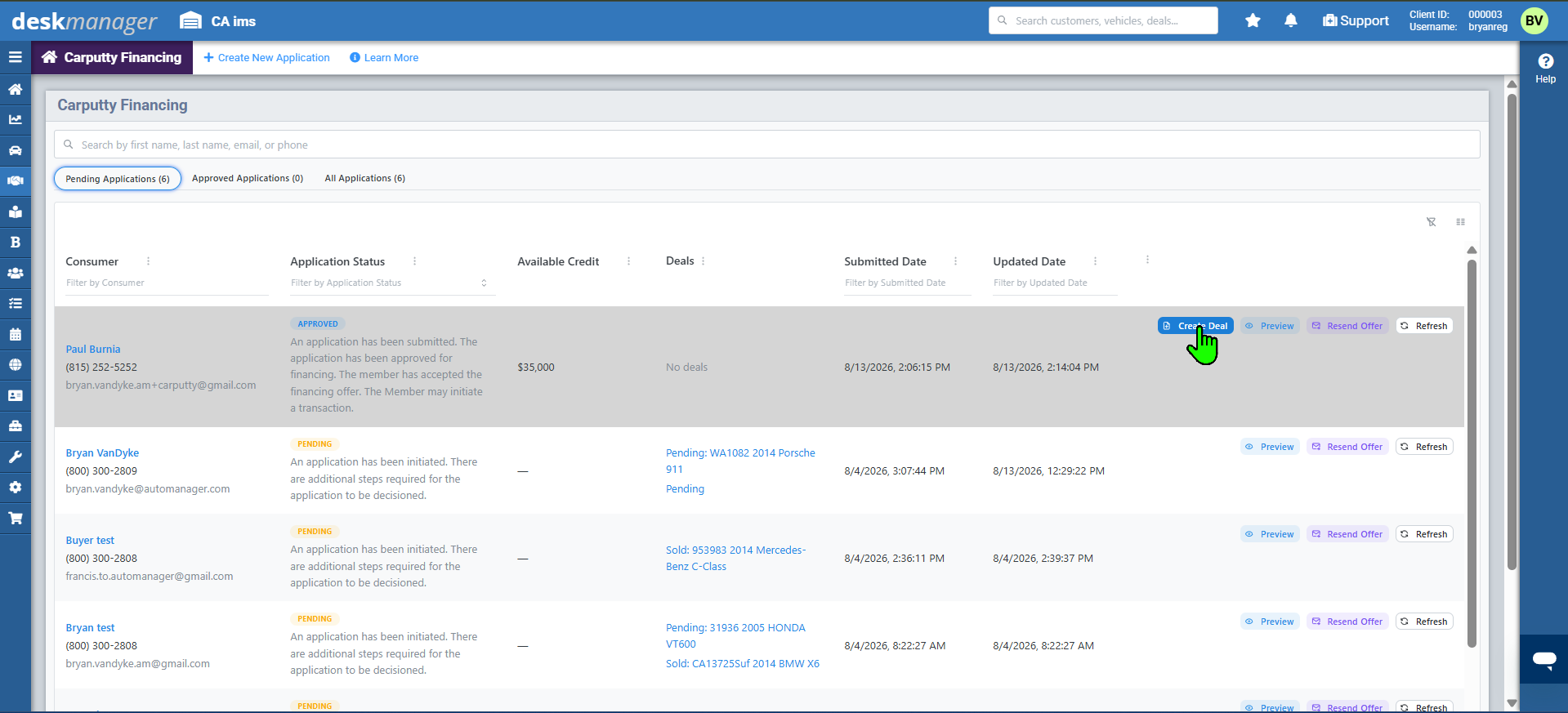Open the Deals column menu

pos(703,261)
